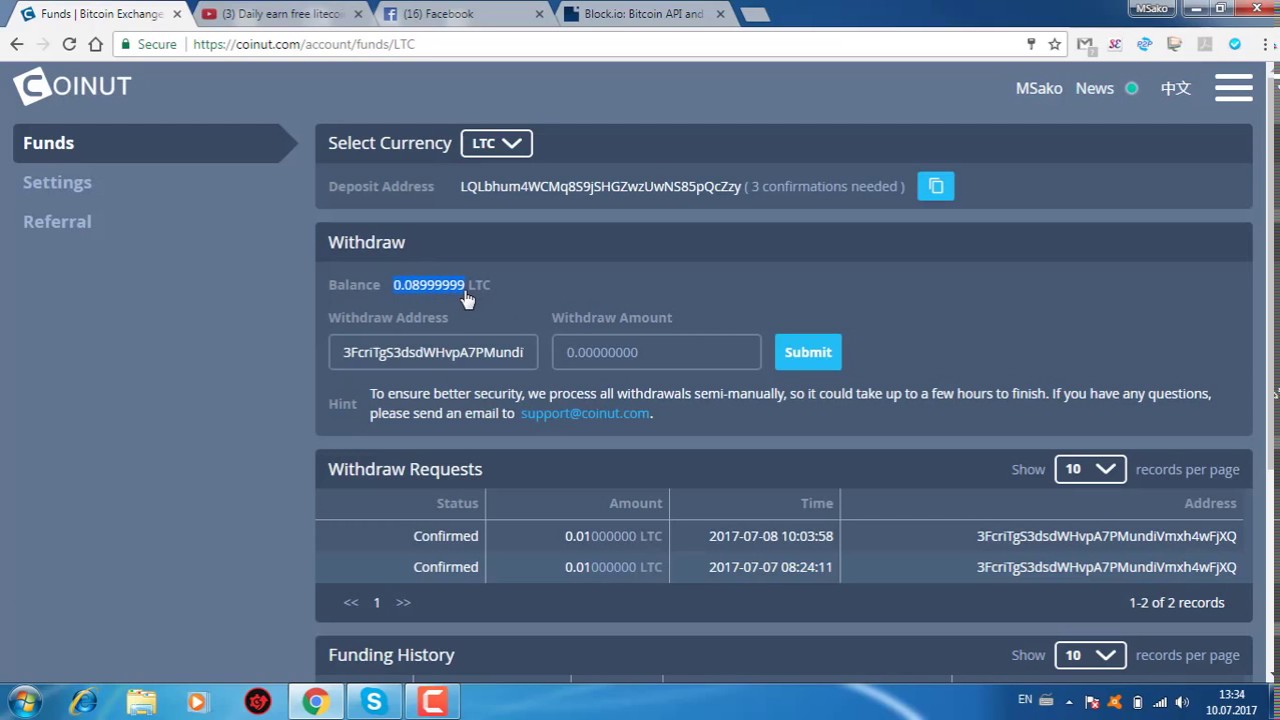This screenshot has height=720, width=1280.
Task: Open Windows Explorer folder on taskbar
Action: [141, 702]
